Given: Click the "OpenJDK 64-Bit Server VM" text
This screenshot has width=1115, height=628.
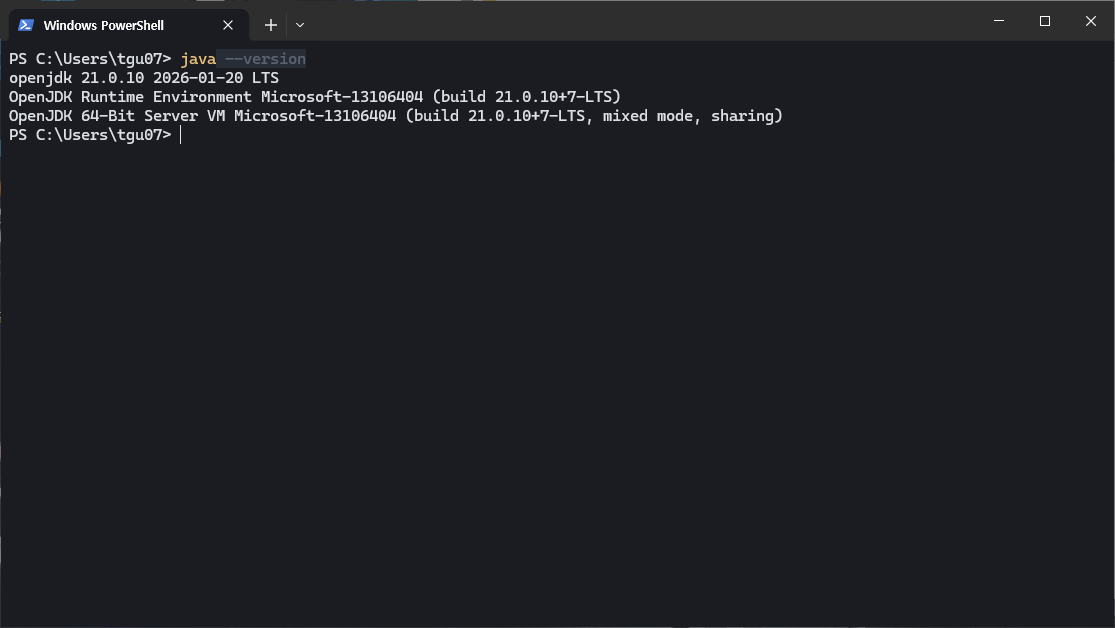Looking at the screenshot, I should pos(117,116).
